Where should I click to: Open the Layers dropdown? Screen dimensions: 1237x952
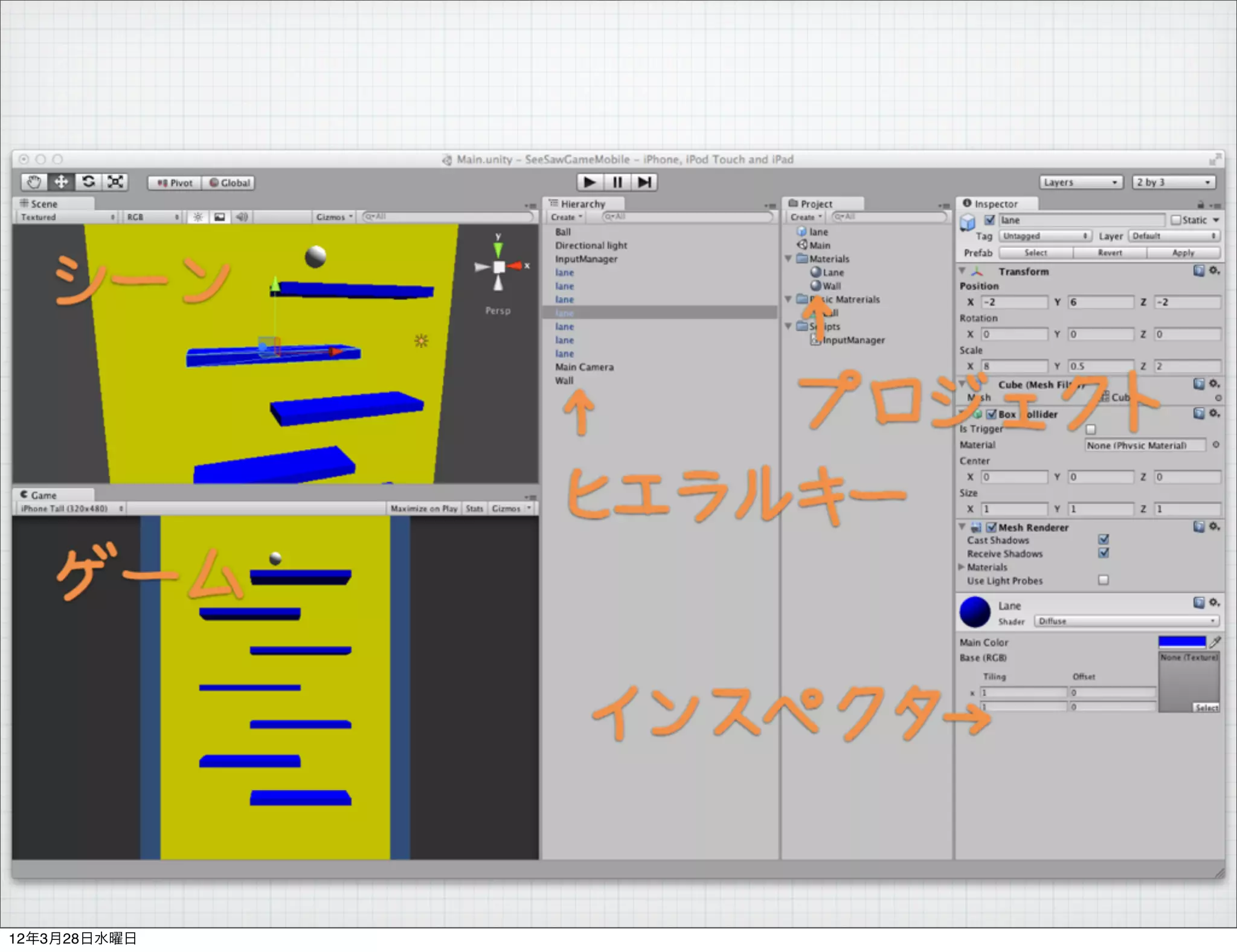coord(1080,182)
